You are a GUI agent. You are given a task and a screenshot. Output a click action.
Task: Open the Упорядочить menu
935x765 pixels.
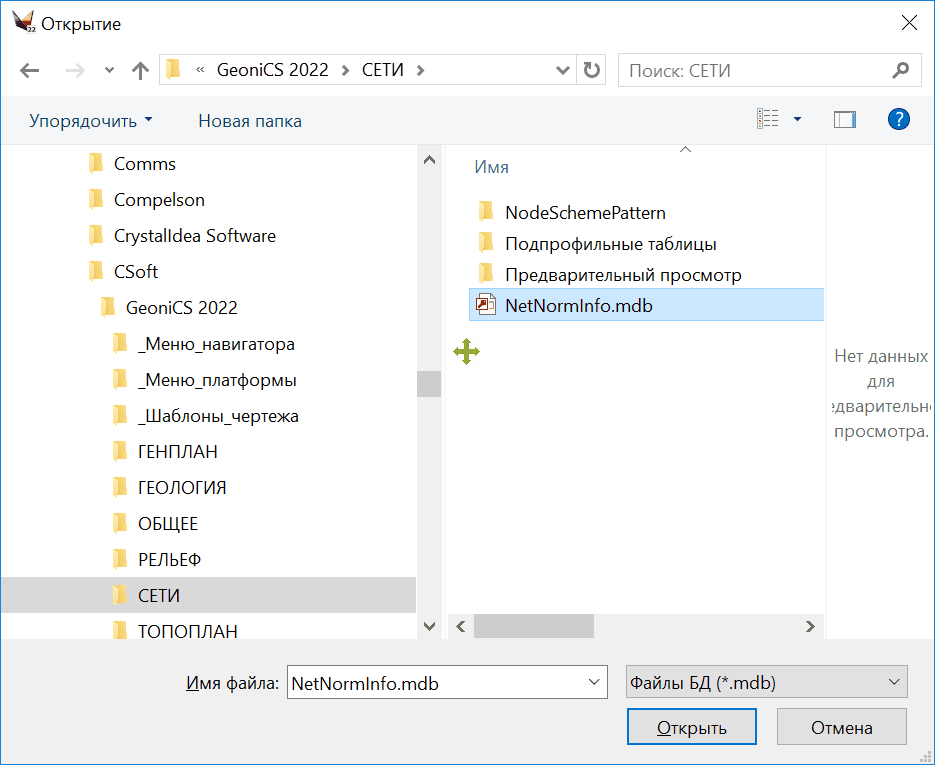[x=91, y=121]
